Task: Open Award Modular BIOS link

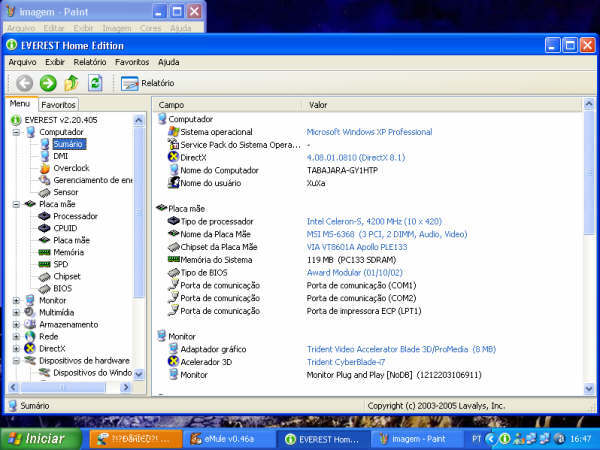Action: tap(355, 273)
